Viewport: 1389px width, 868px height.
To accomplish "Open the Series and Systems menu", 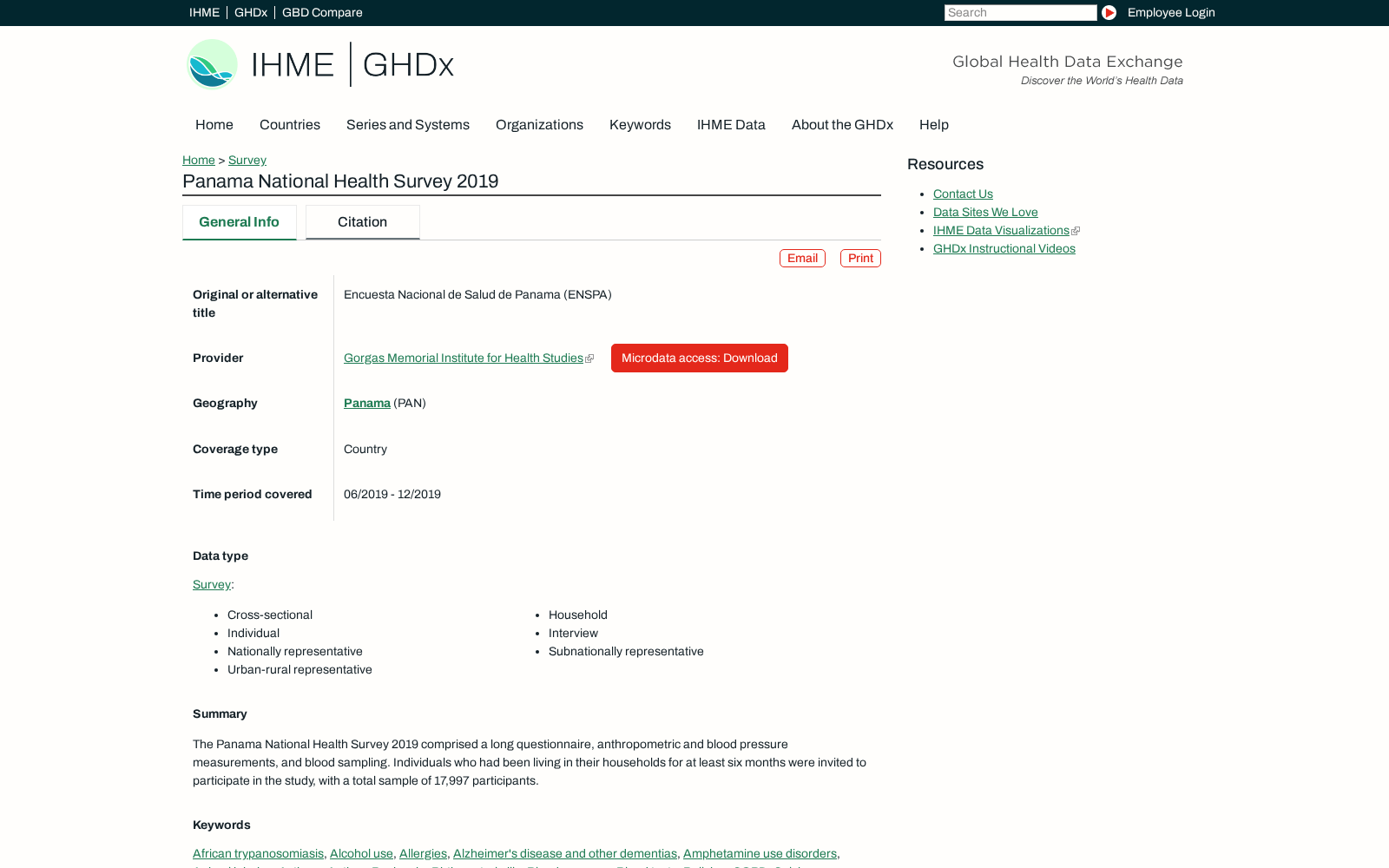I will [x=408, y=125].
